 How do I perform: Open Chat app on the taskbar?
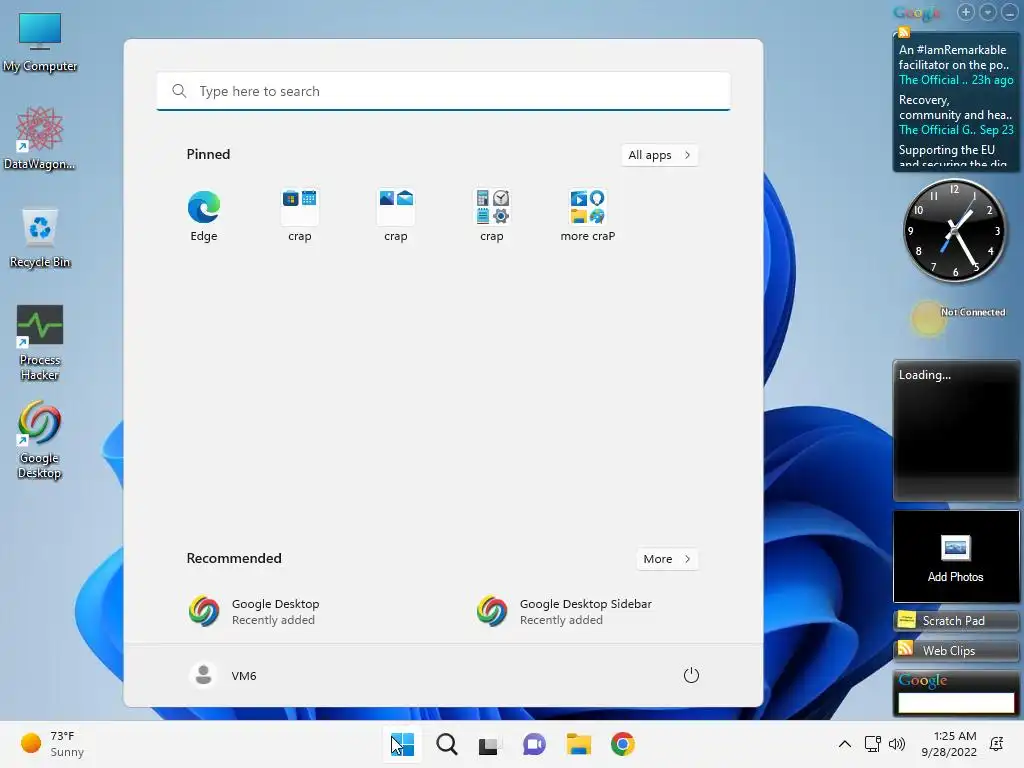(x=534, y=744)
